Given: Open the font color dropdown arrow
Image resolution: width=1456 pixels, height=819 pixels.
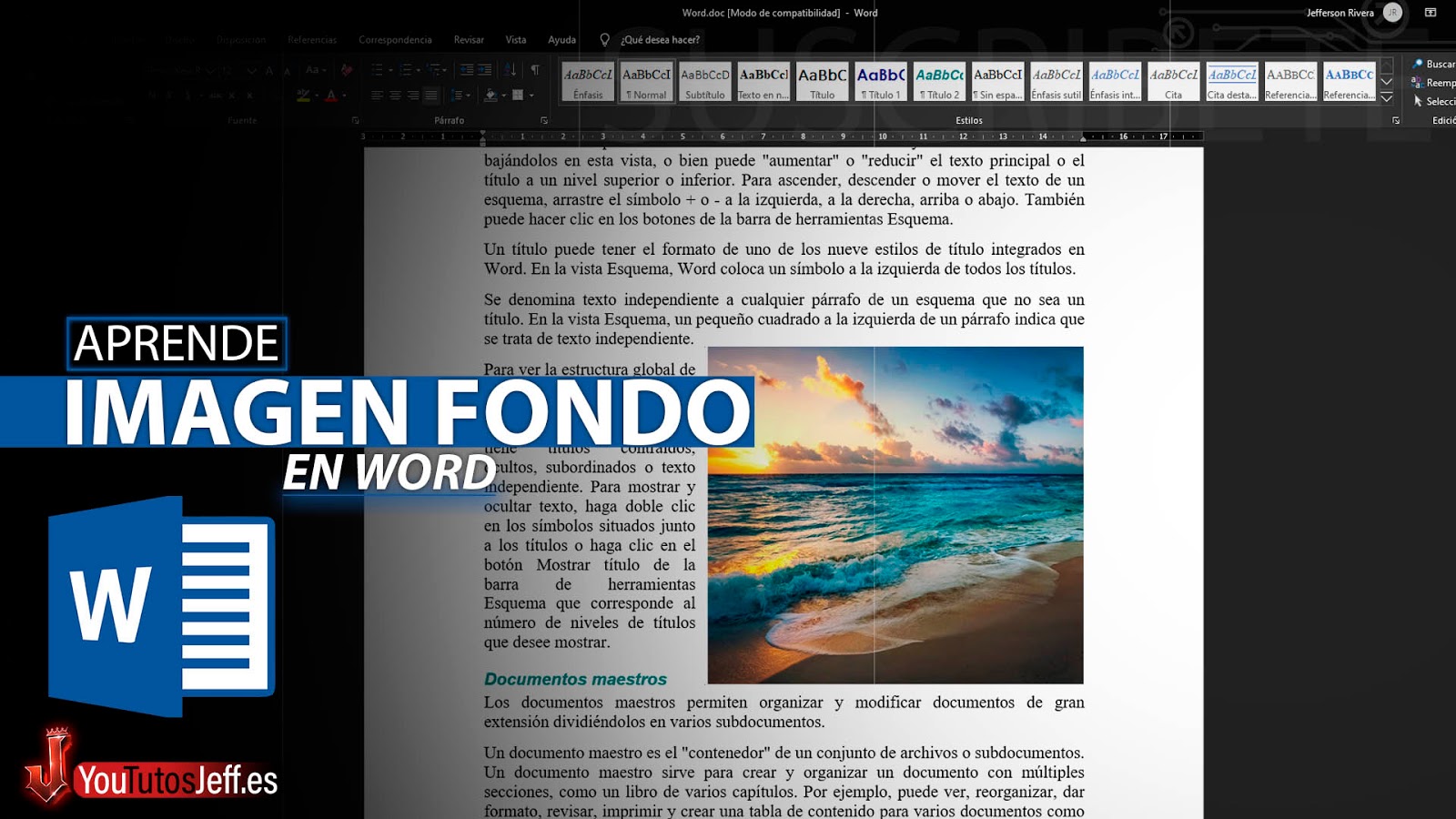Looking at the screenshot, I should (344, 95).
